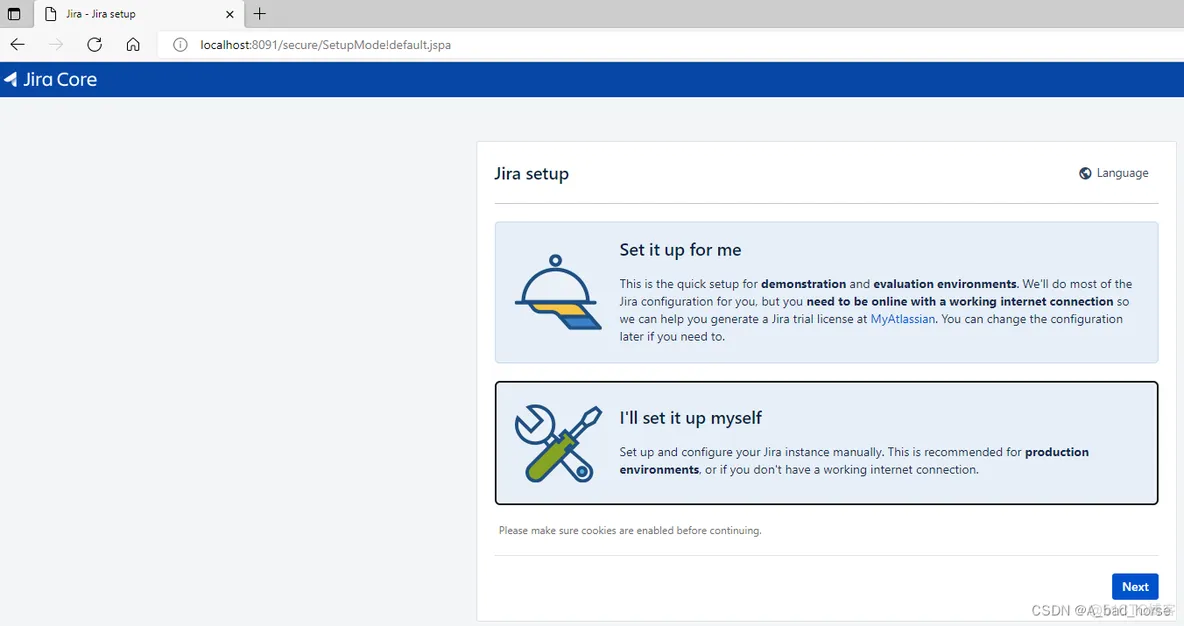
Task: Reload the page with refresh icon
Action: point(94,45)
